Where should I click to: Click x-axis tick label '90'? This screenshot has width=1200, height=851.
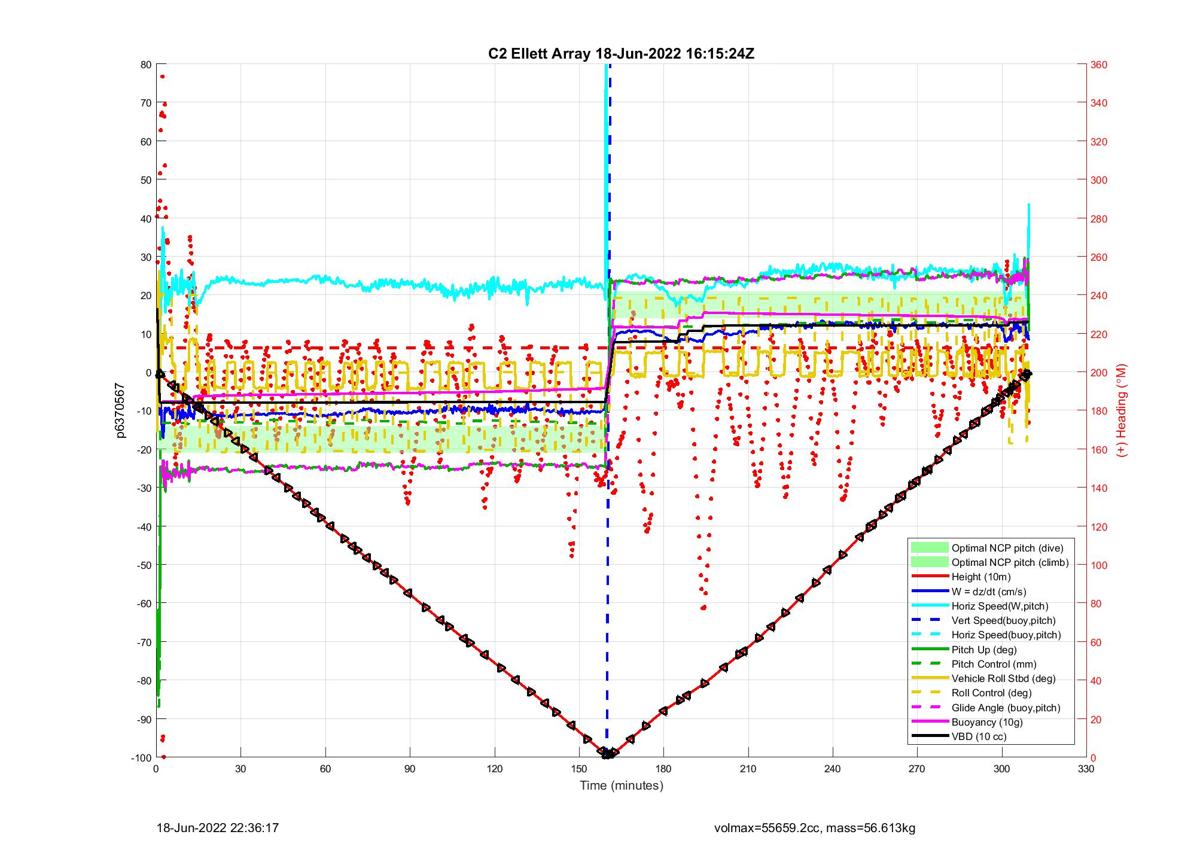click(409, 770)
